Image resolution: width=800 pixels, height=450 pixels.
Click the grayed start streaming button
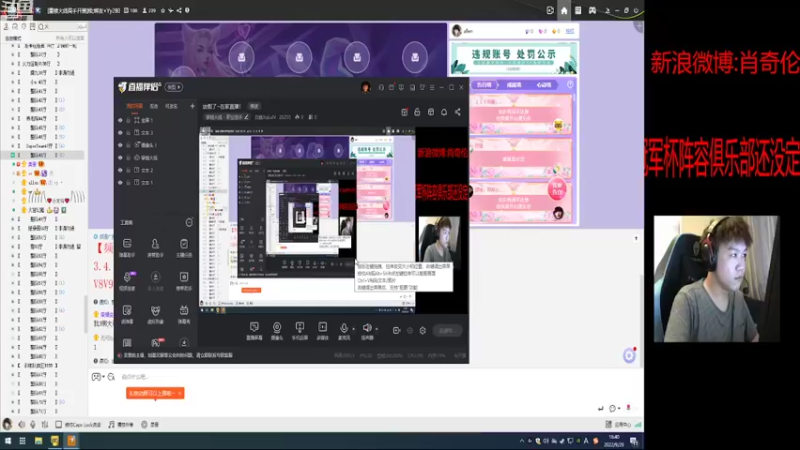(x=446, y=331)
